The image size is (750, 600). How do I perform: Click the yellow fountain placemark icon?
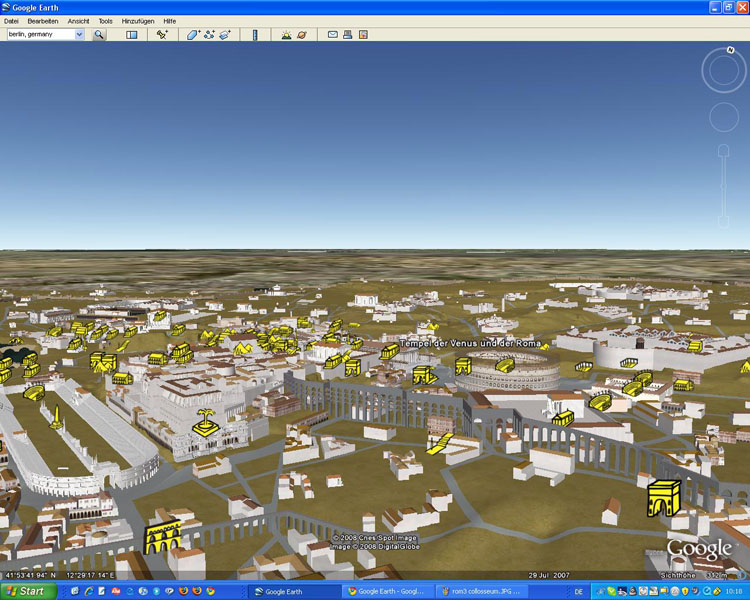(x=206, y=422)
